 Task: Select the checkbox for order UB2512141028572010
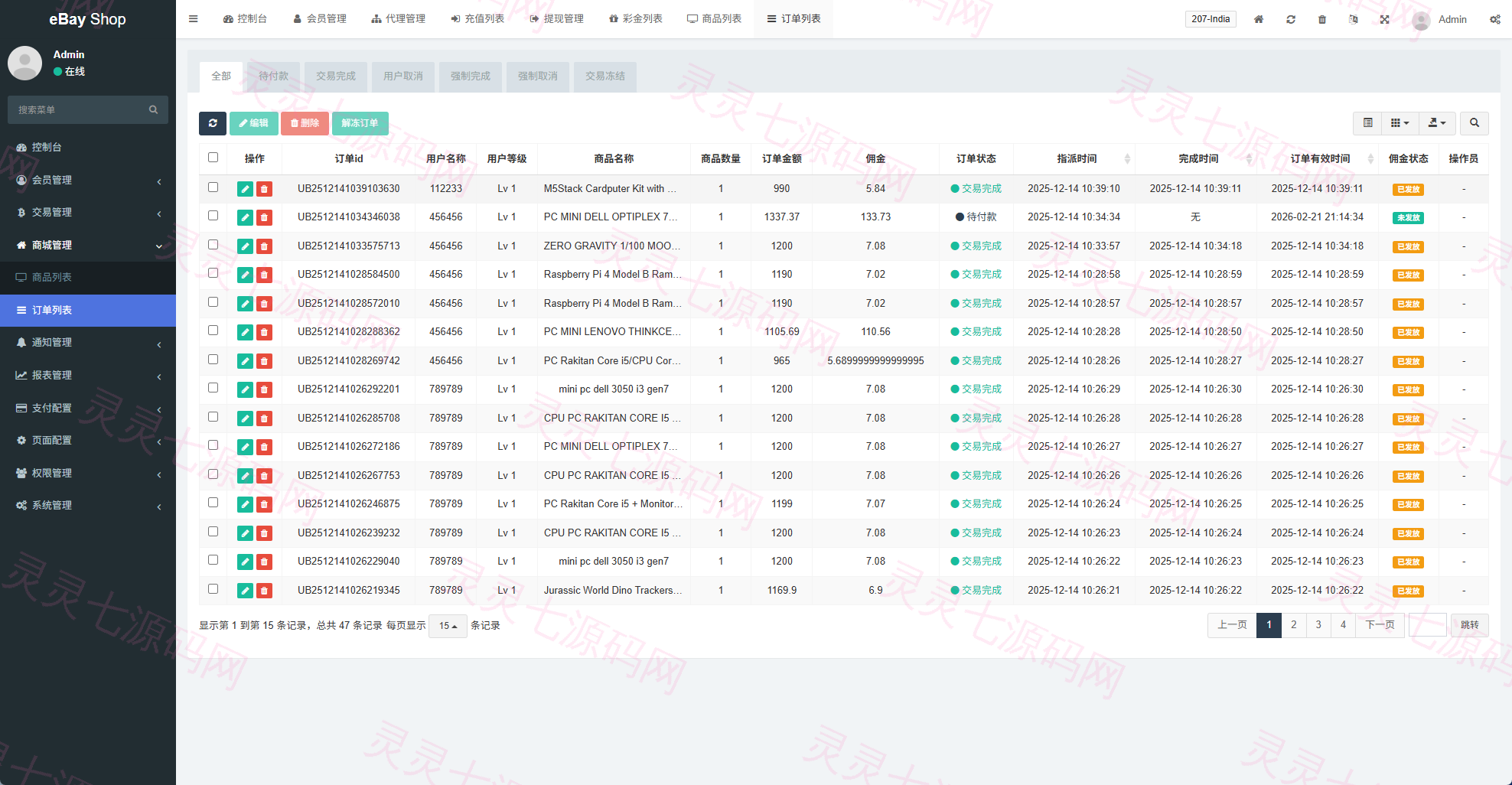pos(213,302)
